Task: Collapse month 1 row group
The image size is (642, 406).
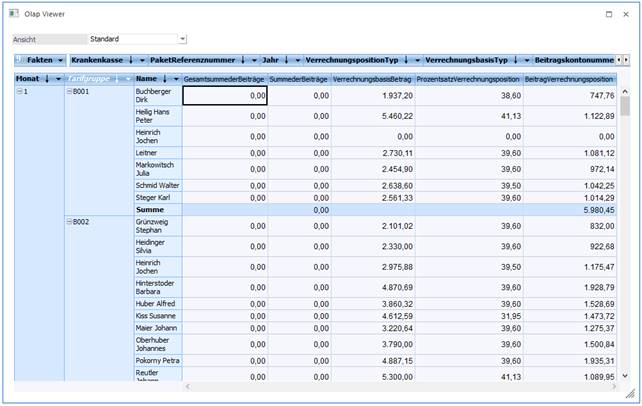Action: point(19,92)
